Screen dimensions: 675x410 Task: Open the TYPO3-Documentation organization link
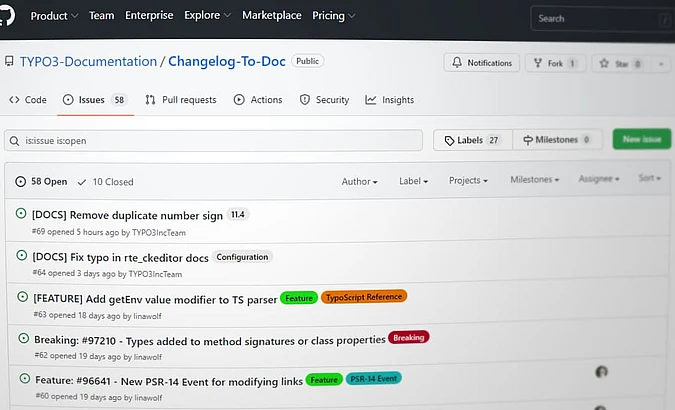point(88,62)
